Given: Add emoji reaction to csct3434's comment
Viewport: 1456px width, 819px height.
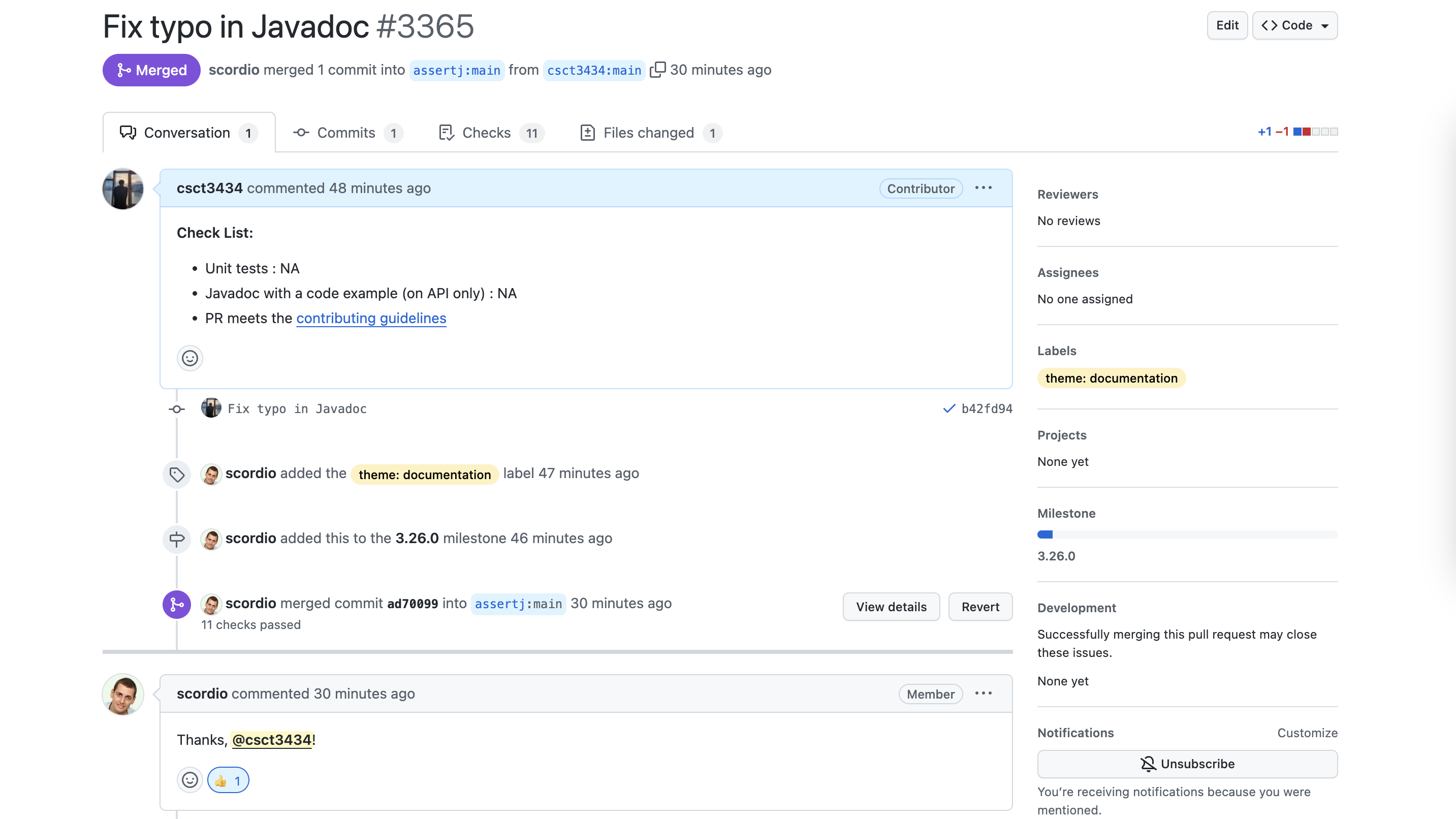Looking at the screenshot, I should (x=190, y=358).
